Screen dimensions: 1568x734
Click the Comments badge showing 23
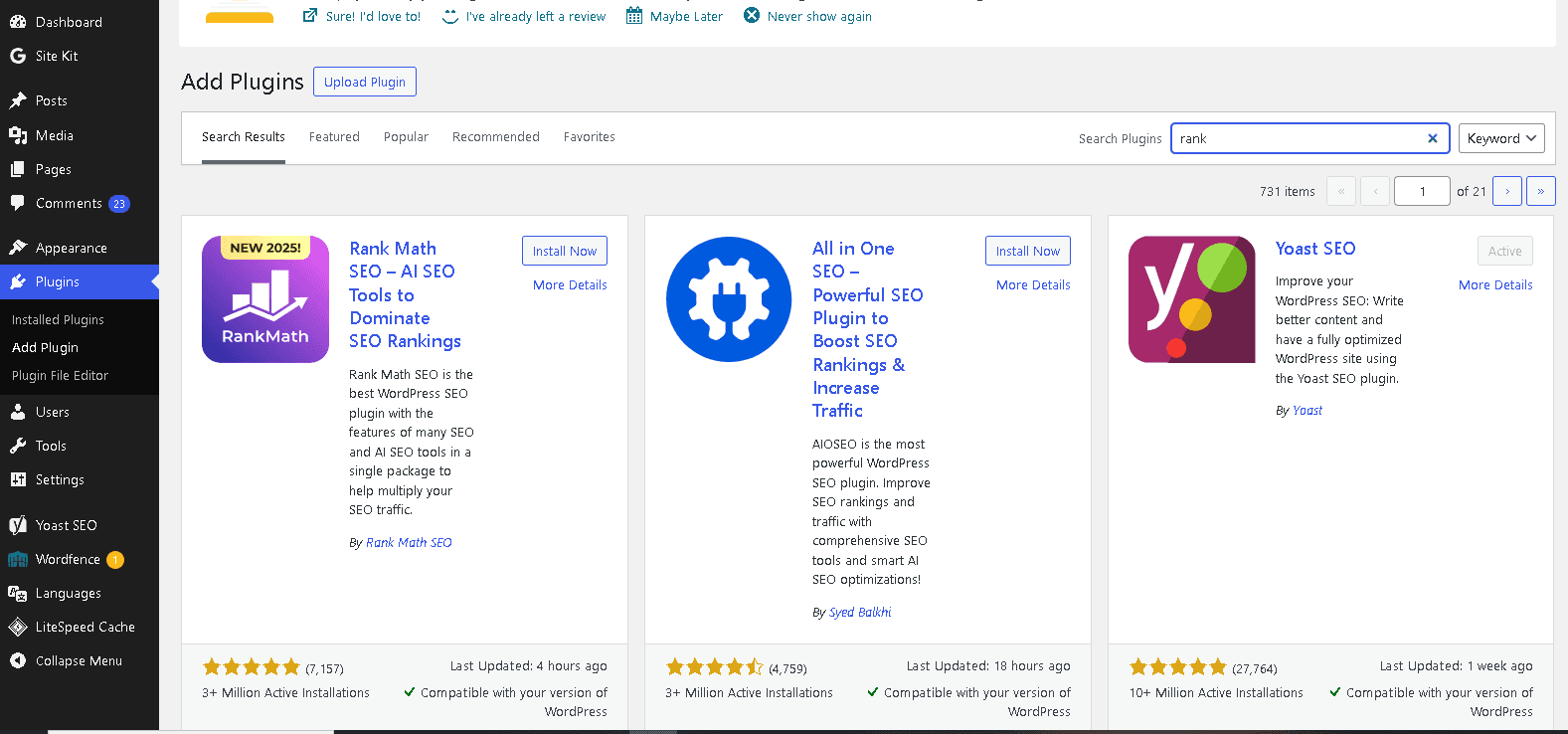(119, 204)
